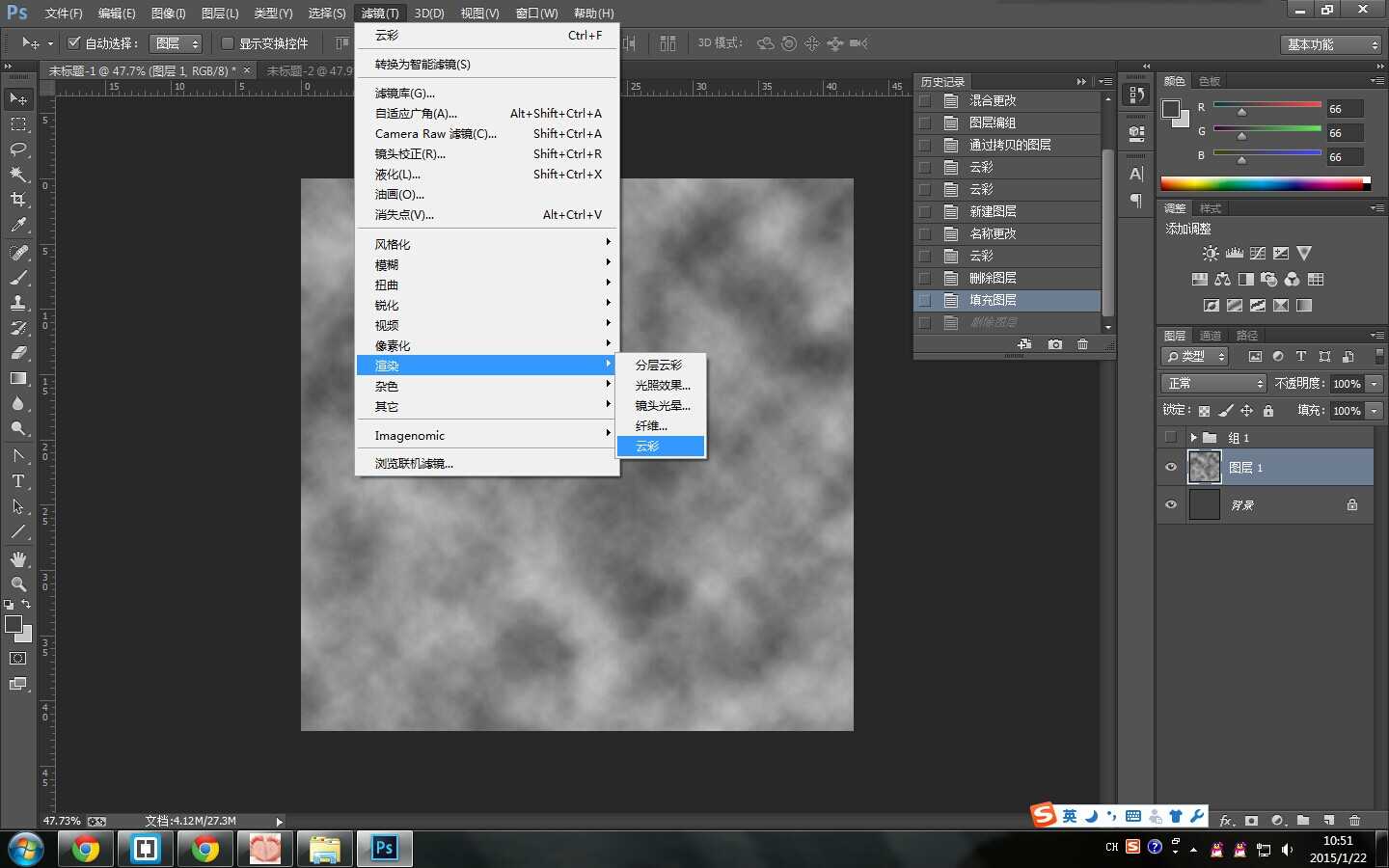Choose 云彩 in the render submenu
The image size is (1389, 868).
click(662, 447)
